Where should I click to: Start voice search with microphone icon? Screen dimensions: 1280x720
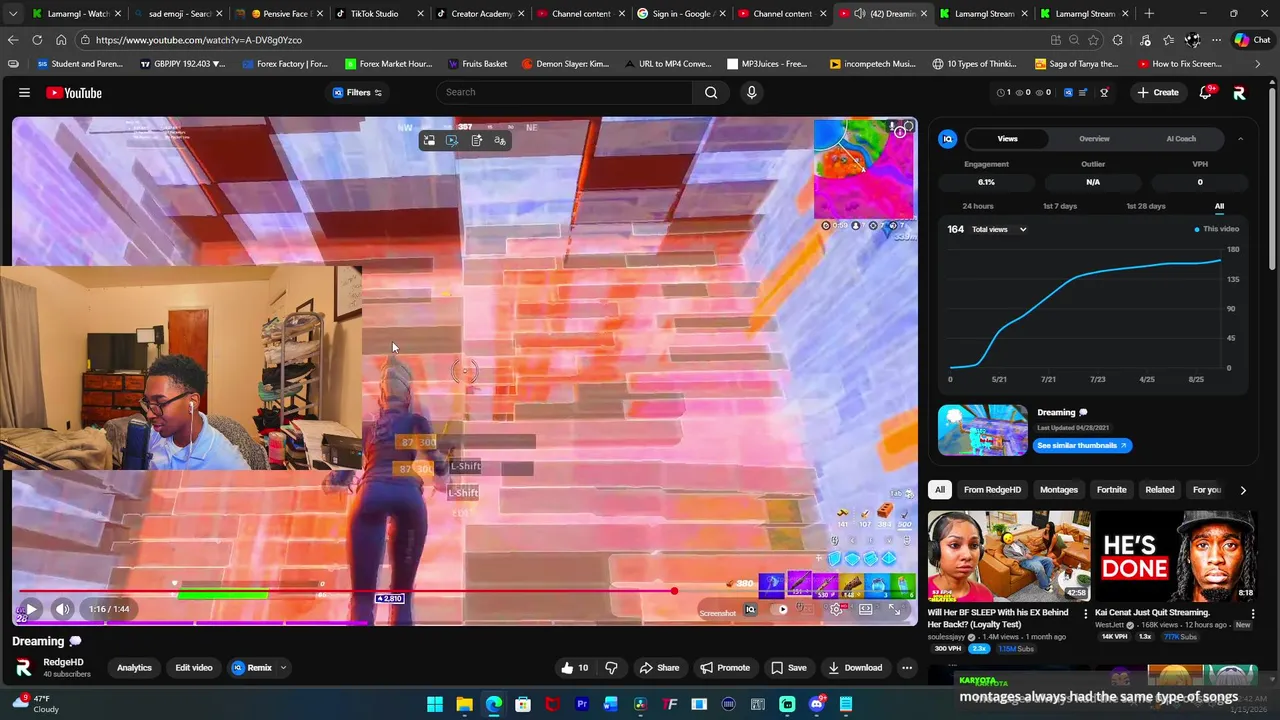pyautogui.click(x=752, y=92)
